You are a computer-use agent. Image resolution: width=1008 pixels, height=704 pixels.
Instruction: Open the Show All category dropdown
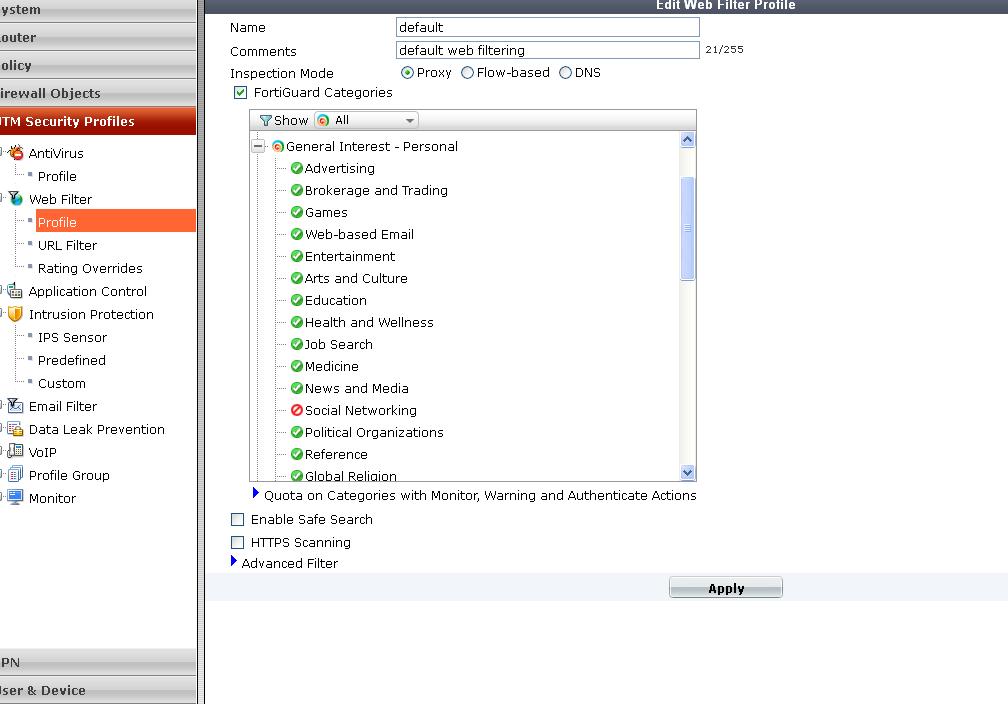(366, 120)
